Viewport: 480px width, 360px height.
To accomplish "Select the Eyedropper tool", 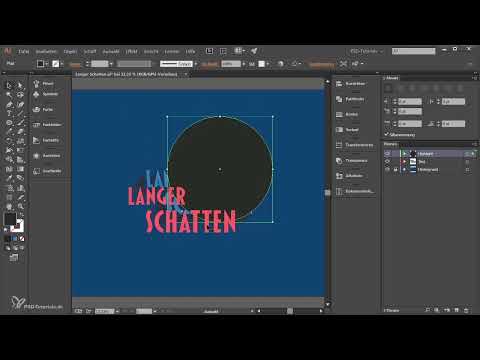I will coord(9,178).
